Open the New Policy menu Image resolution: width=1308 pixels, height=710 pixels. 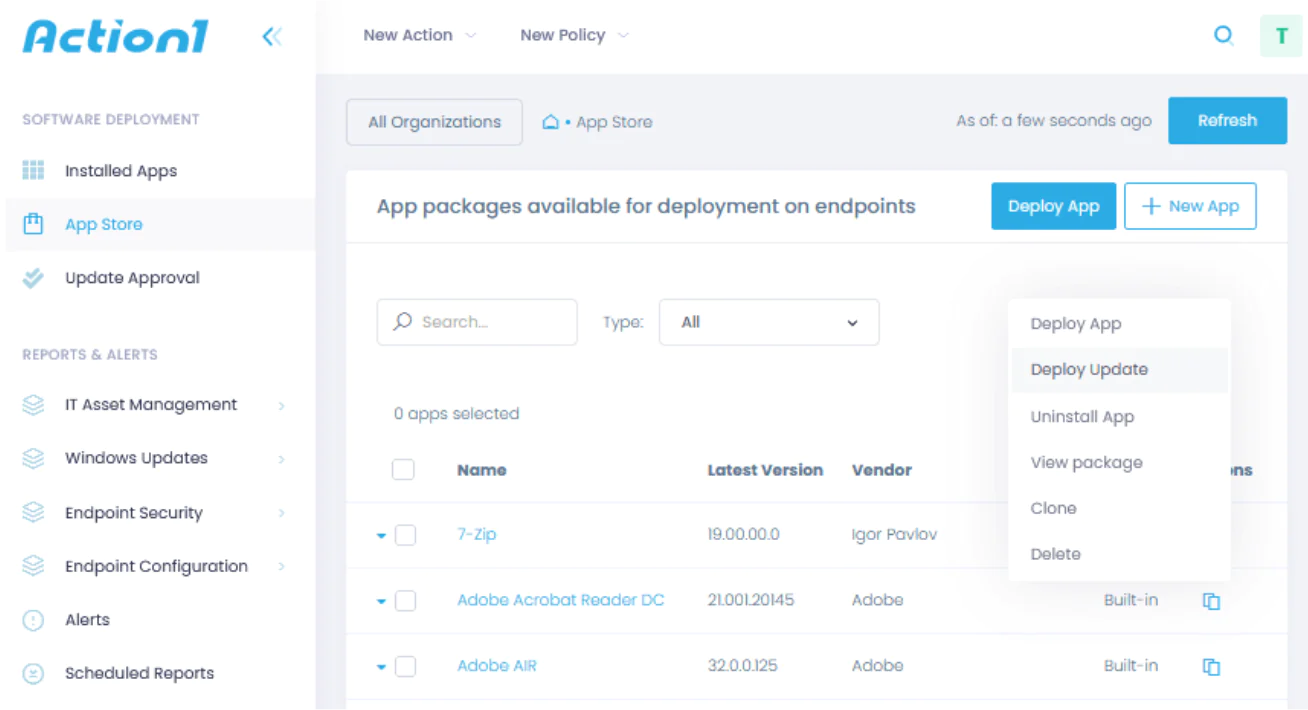click(563, 35)
